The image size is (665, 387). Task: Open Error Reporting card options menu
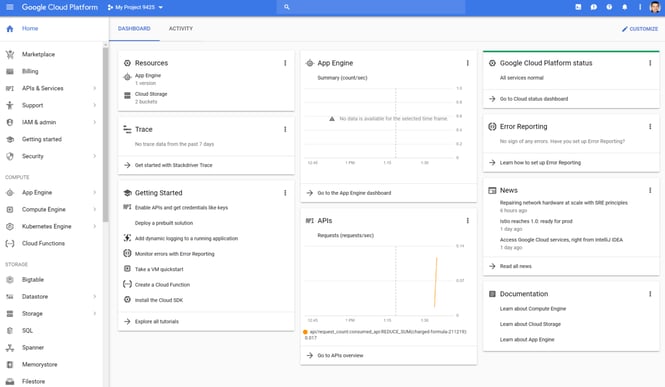coord(650,126)
